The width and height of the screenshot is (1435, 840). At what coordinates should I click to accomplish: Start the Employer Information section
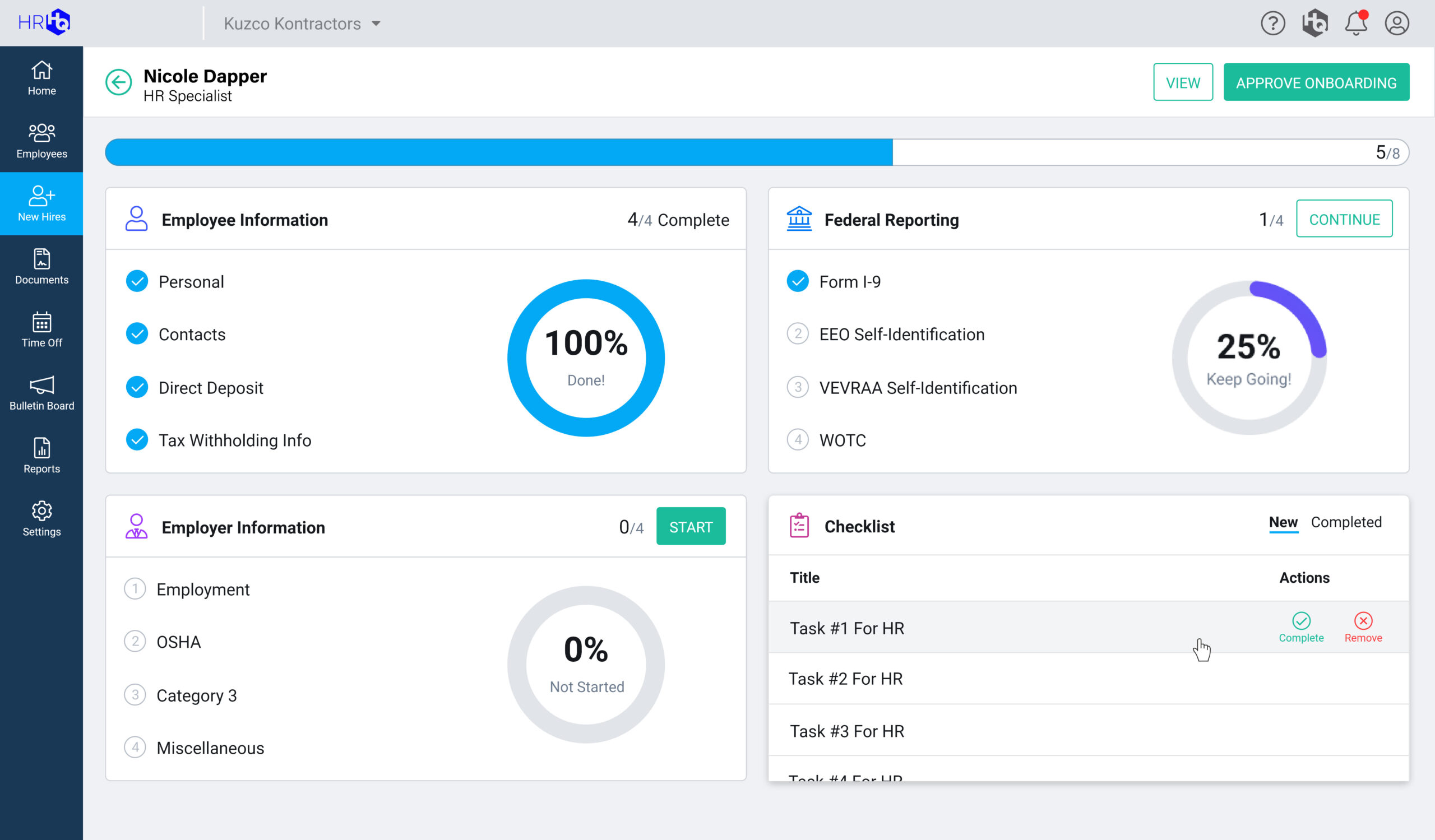click(691, 526)
